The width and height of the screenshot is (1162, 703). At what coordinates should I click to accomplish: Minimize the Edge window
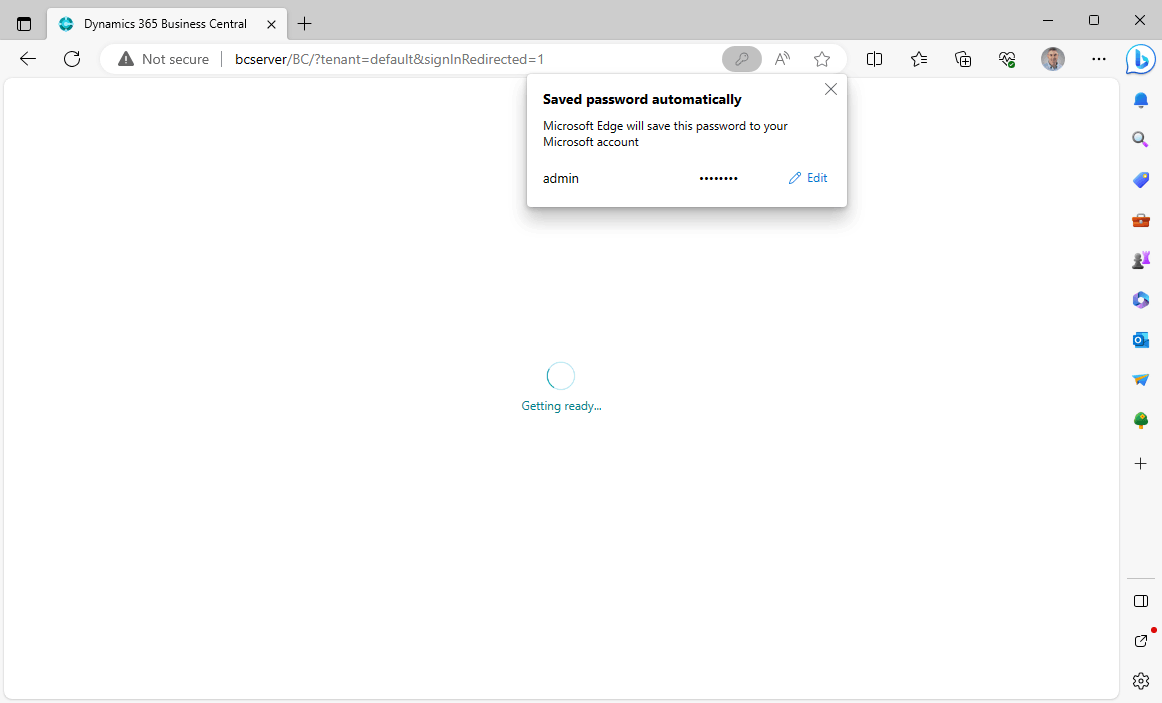pyautogui.click(x=1048, y=20)
